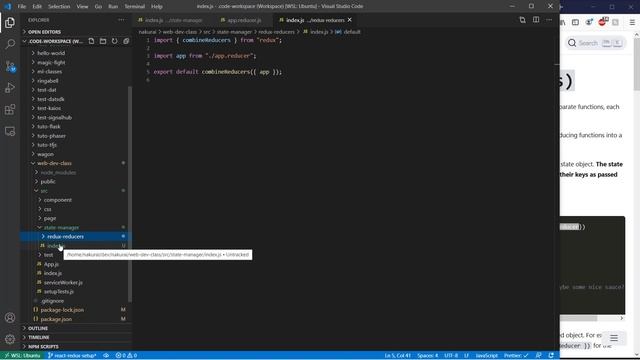Viewport: 640px width, 360px height.
Task: Click the errors and warnings count
Action: pos(126,356)
